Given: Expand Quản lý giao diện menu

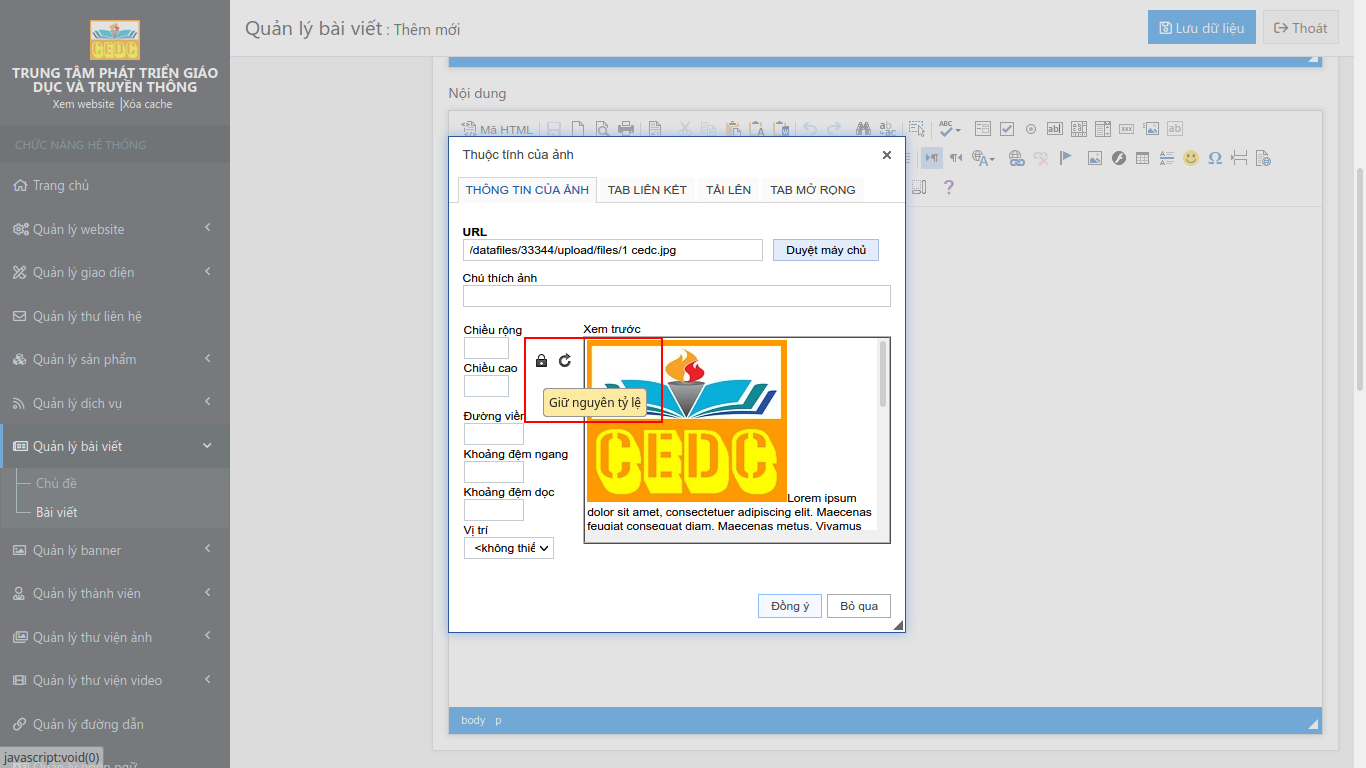Looking at the screenshot, I should click(x=115, y=272).
